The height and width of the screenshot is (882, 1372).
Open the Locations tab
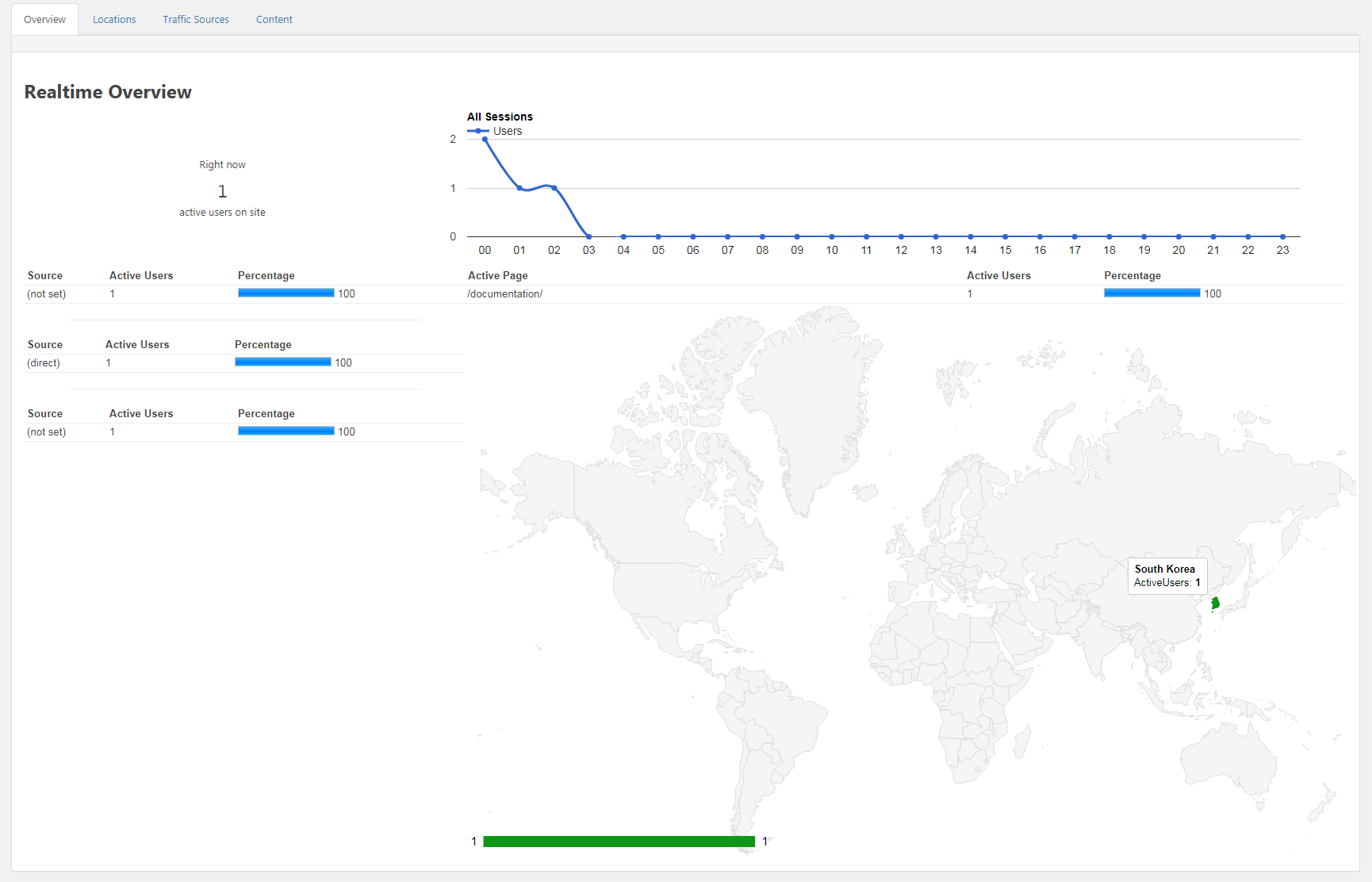click(x=114, y=20)
